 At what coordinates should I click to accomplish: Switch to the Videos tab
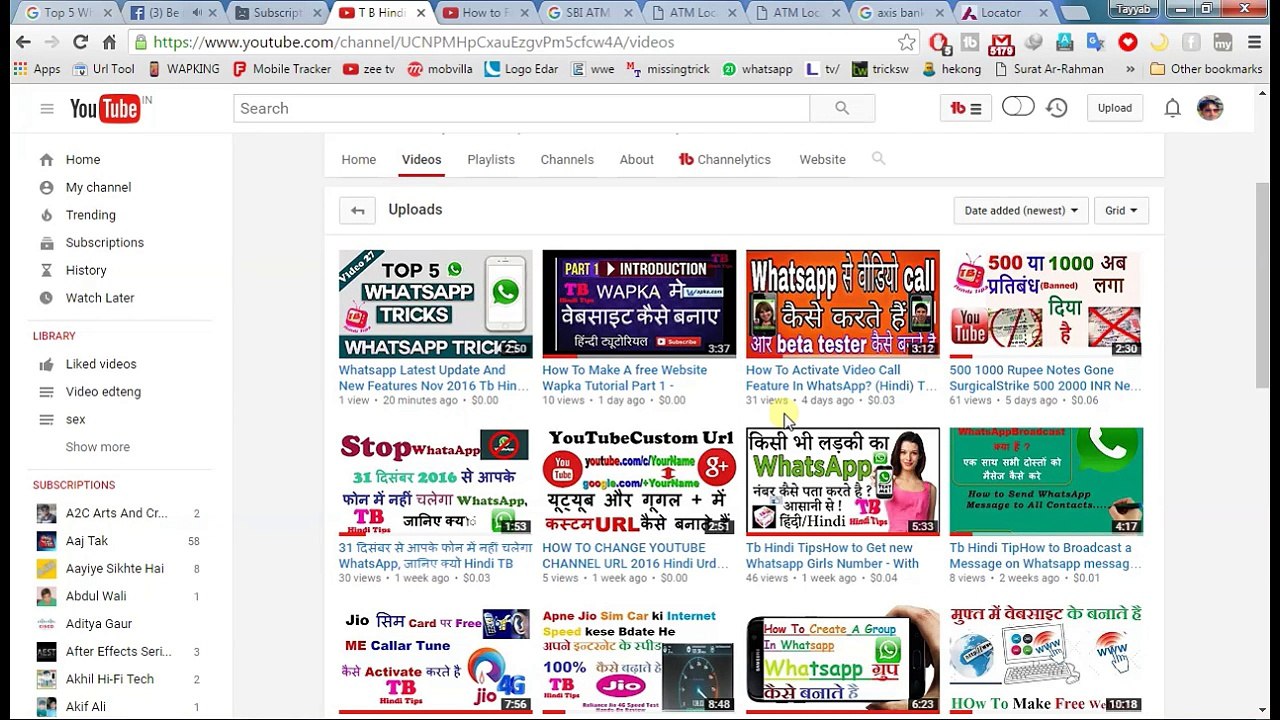point(421,160)
